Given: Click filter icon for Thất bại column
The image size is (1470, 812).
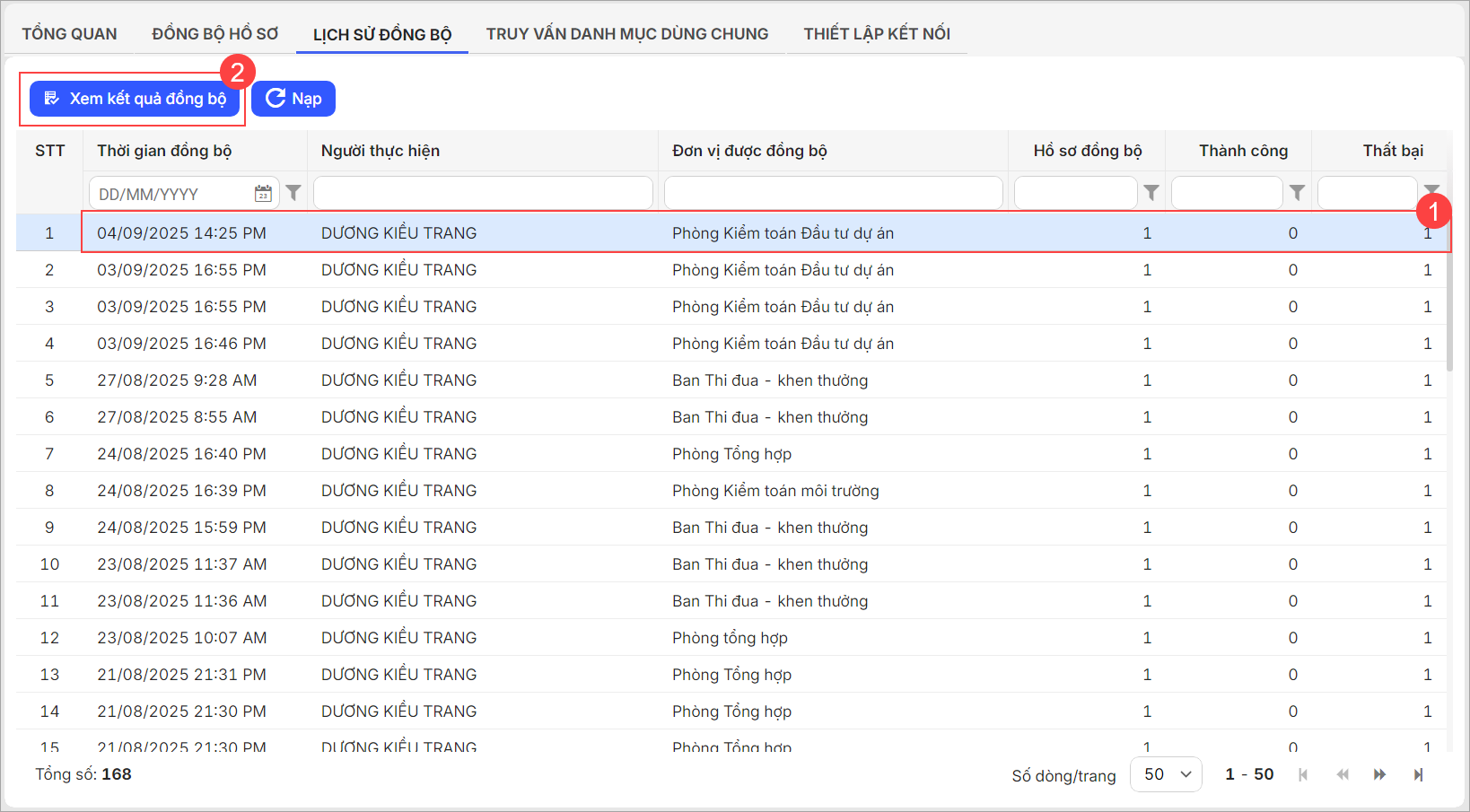Looking at the screenshot, I should point(1431,189).
